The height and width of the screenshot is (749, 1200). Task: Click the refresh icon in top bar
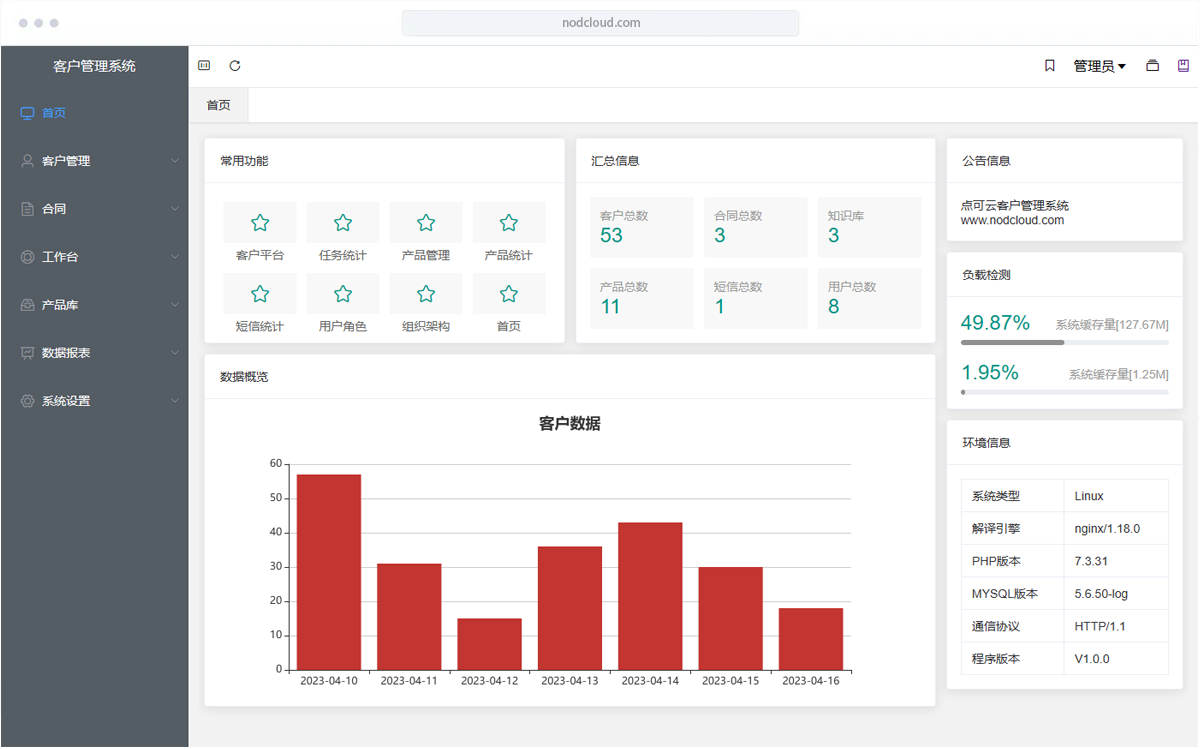[235, 66]
